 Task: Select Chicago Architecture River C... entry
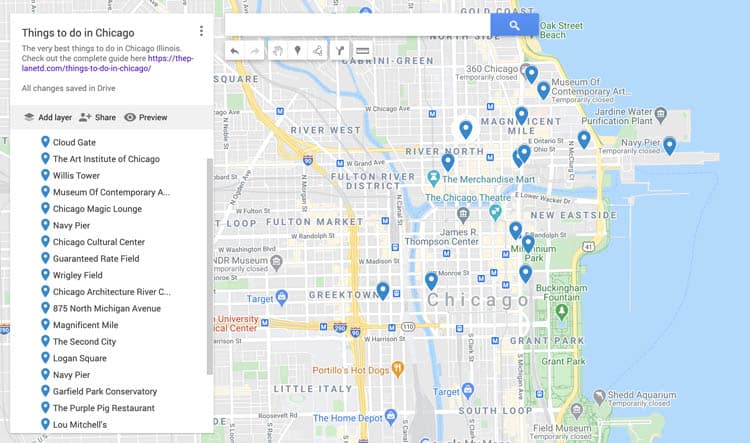click(x=111, y=292)
